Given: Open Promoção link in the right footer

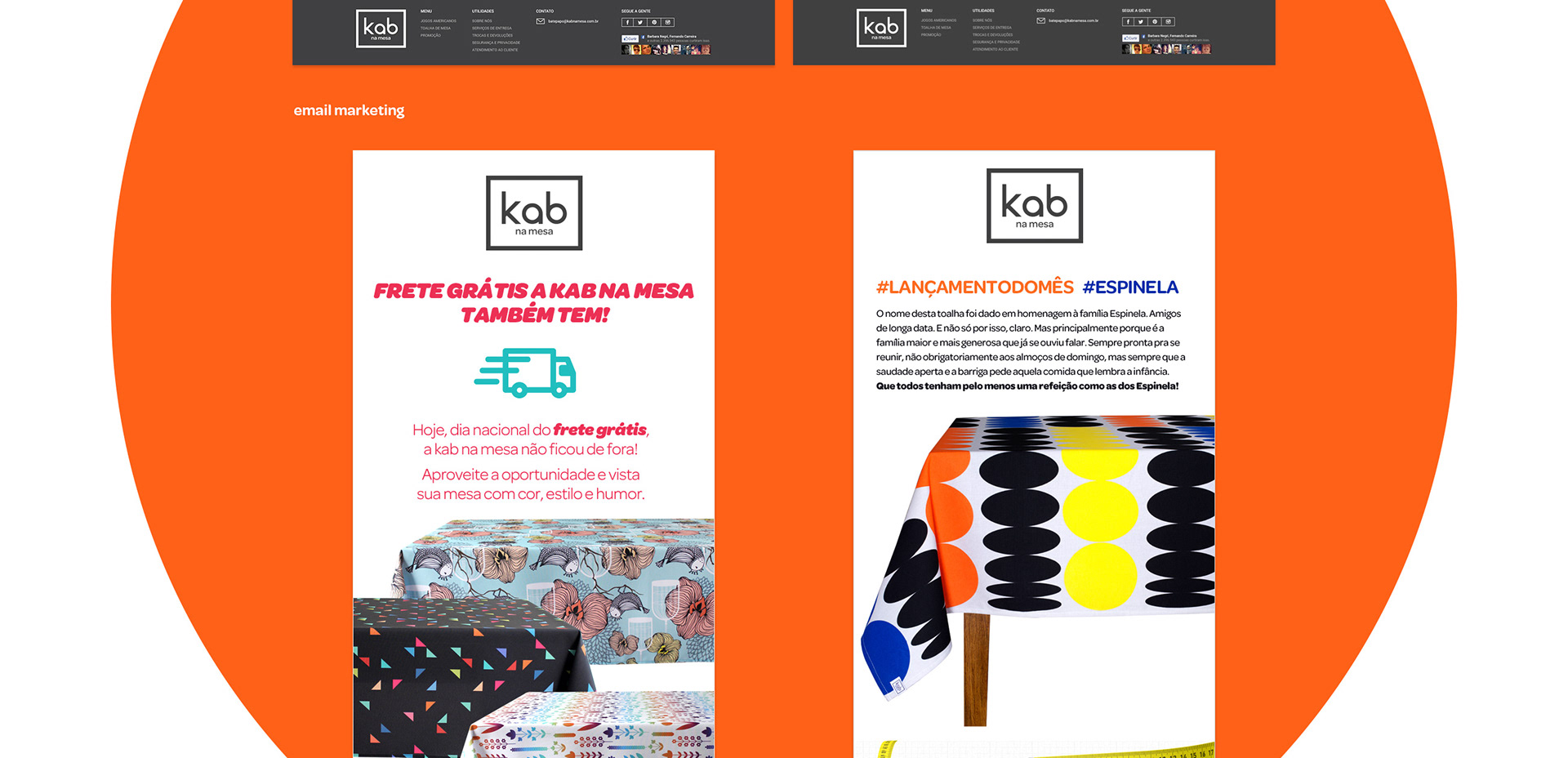Looking at the screenshot, I should point(931,35).
